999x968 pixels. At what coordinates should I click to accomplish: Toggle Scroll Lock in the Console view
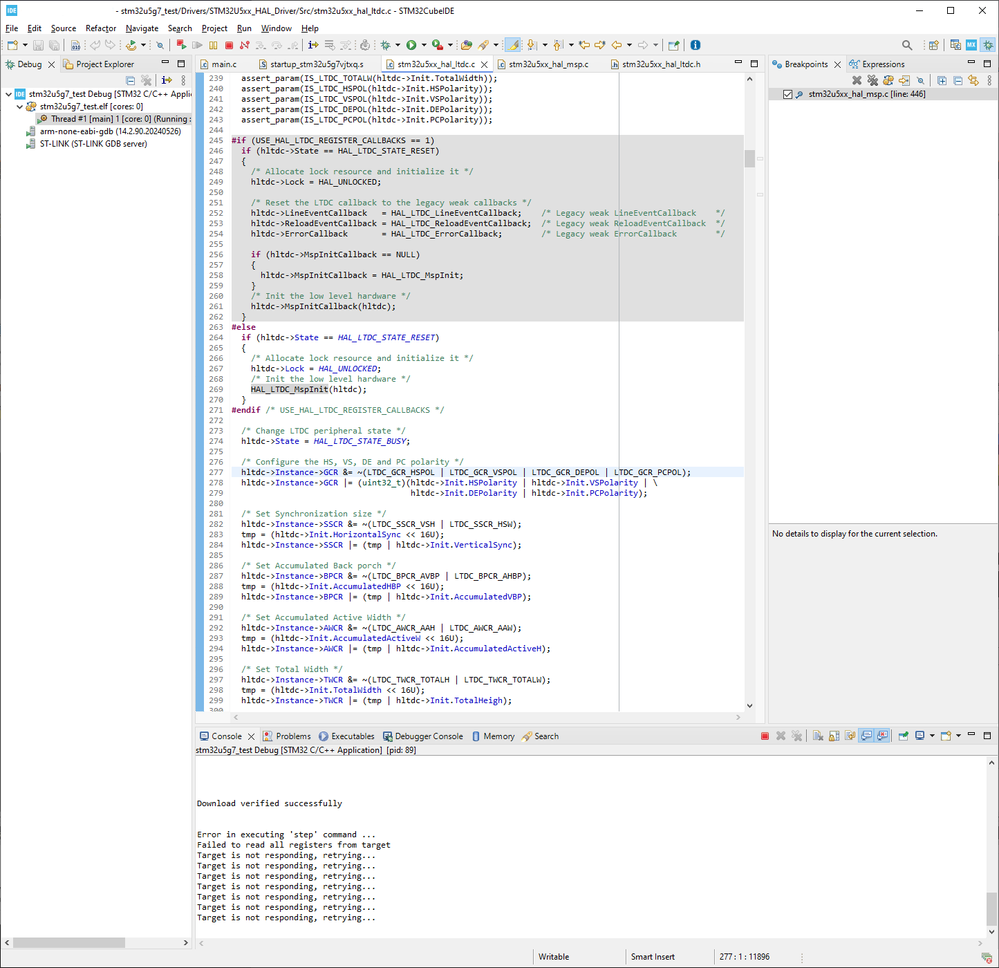(833, 735)
